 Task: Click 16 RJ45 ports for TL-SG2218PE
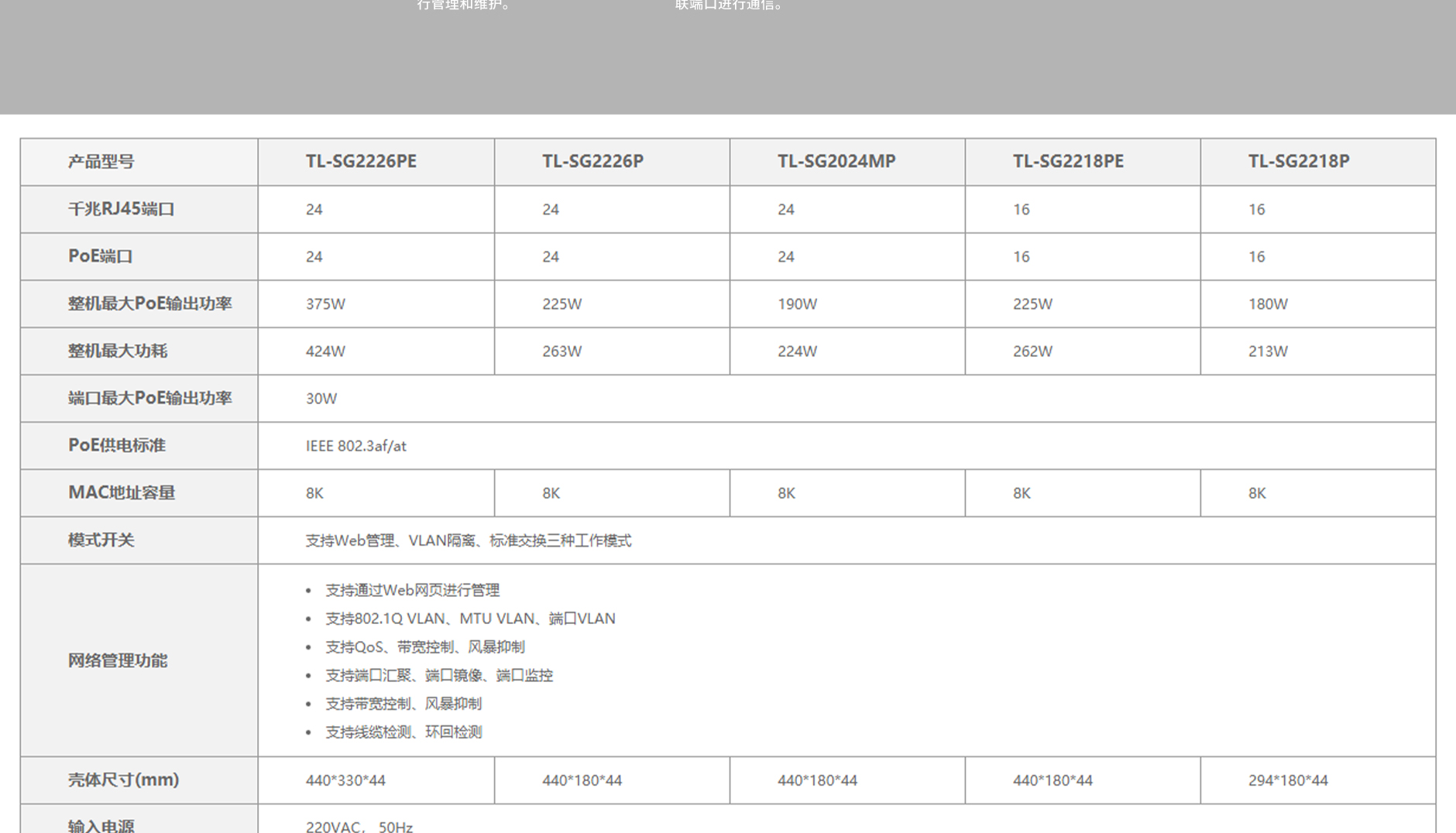click(1022, 210)
